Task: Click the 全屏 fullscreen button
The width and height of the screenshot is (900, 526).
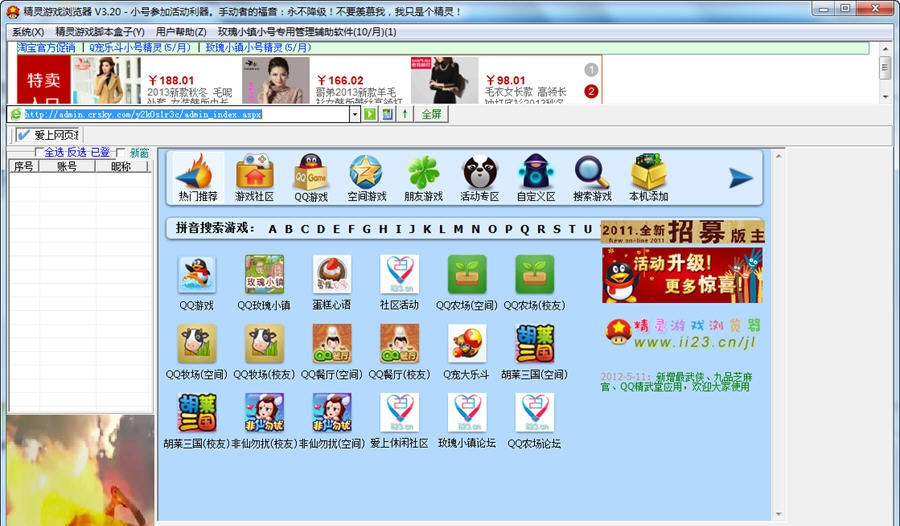Action: click(432, 114)
